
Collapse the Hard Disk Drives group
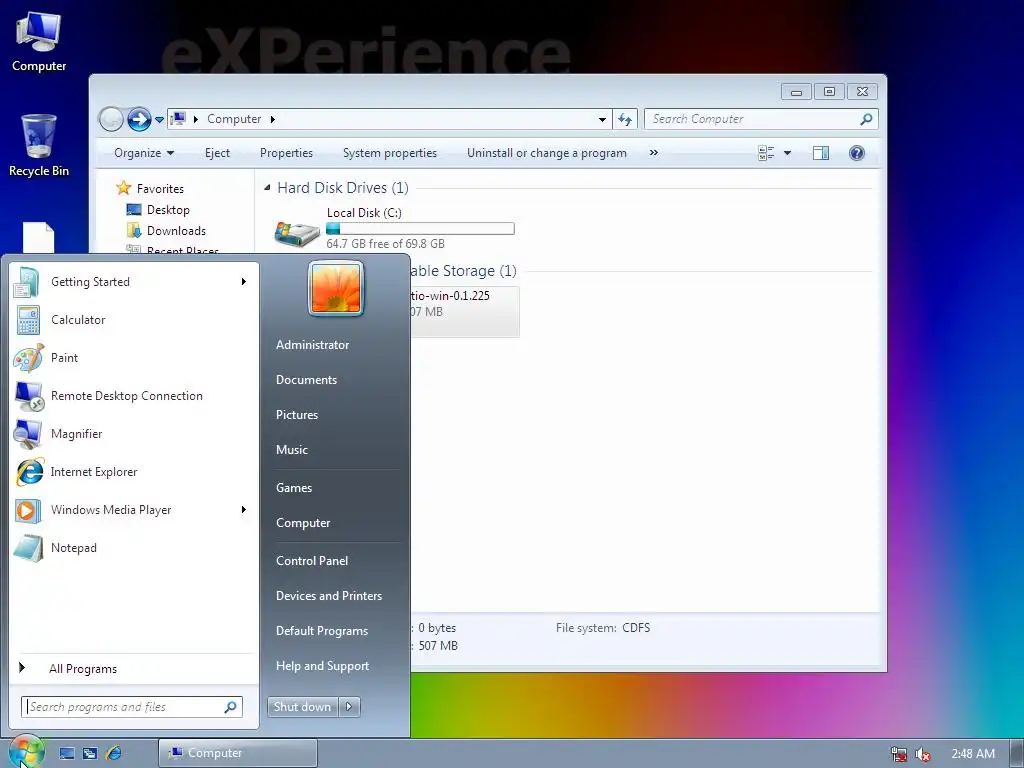pos(267,187)
